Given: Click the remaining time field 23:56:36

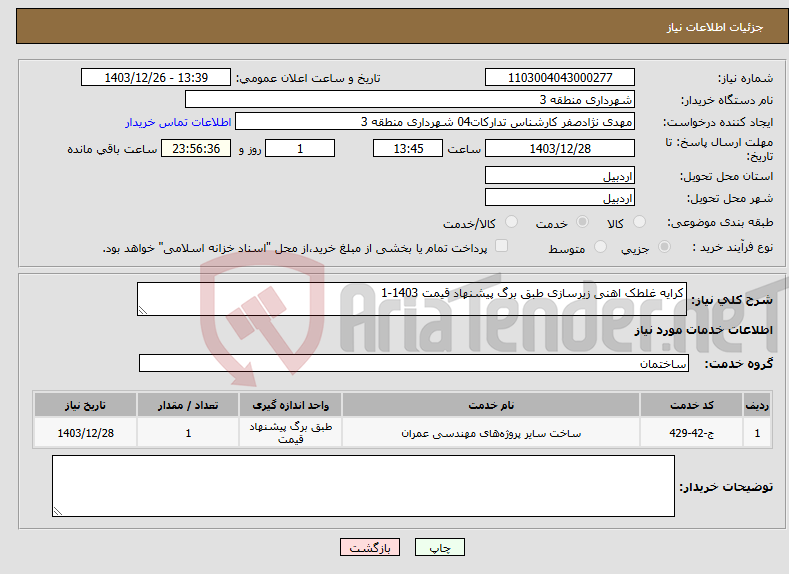Looking at the screenshot, I should click(196, 148).
